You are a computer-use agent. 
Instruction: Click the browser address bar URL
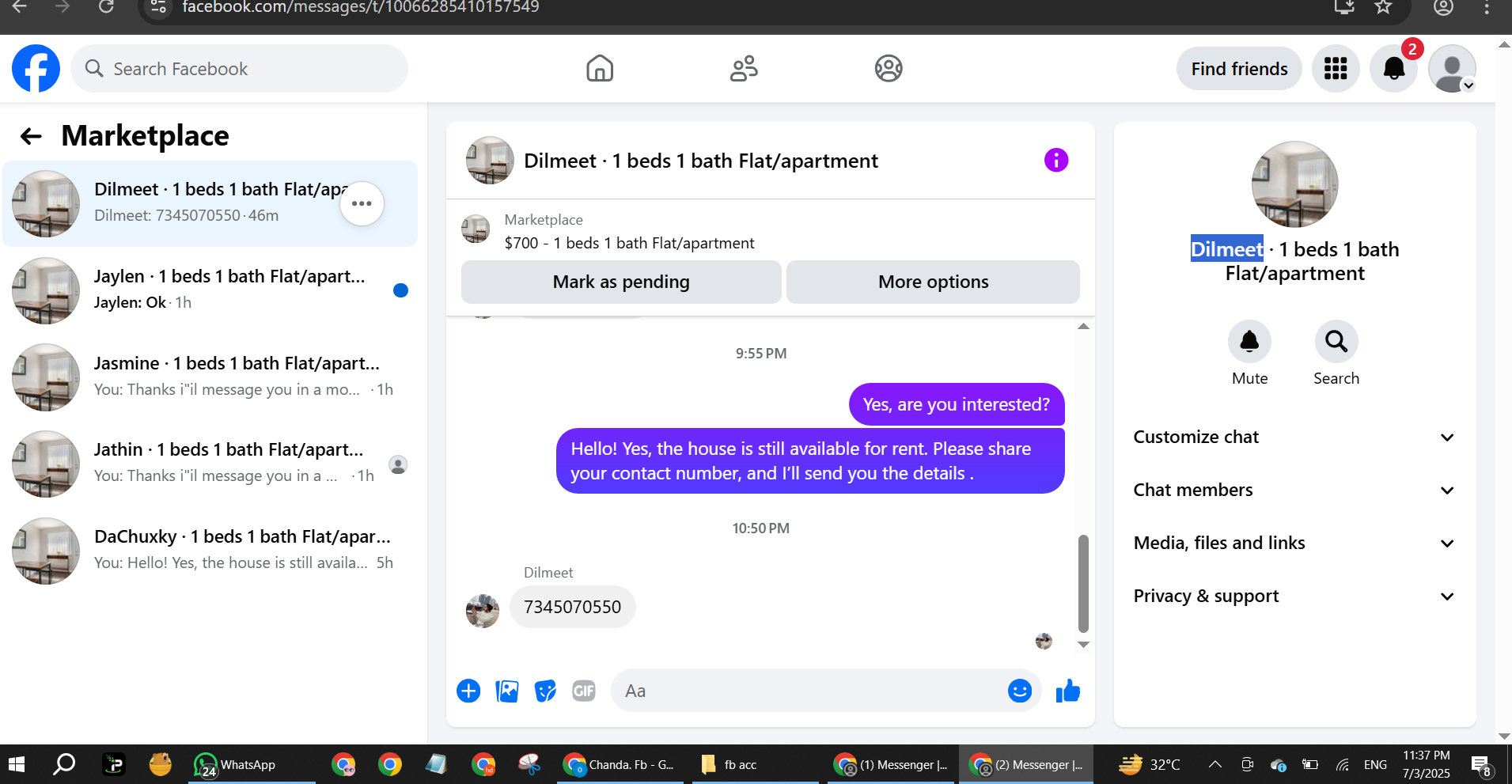pos(361,7)
